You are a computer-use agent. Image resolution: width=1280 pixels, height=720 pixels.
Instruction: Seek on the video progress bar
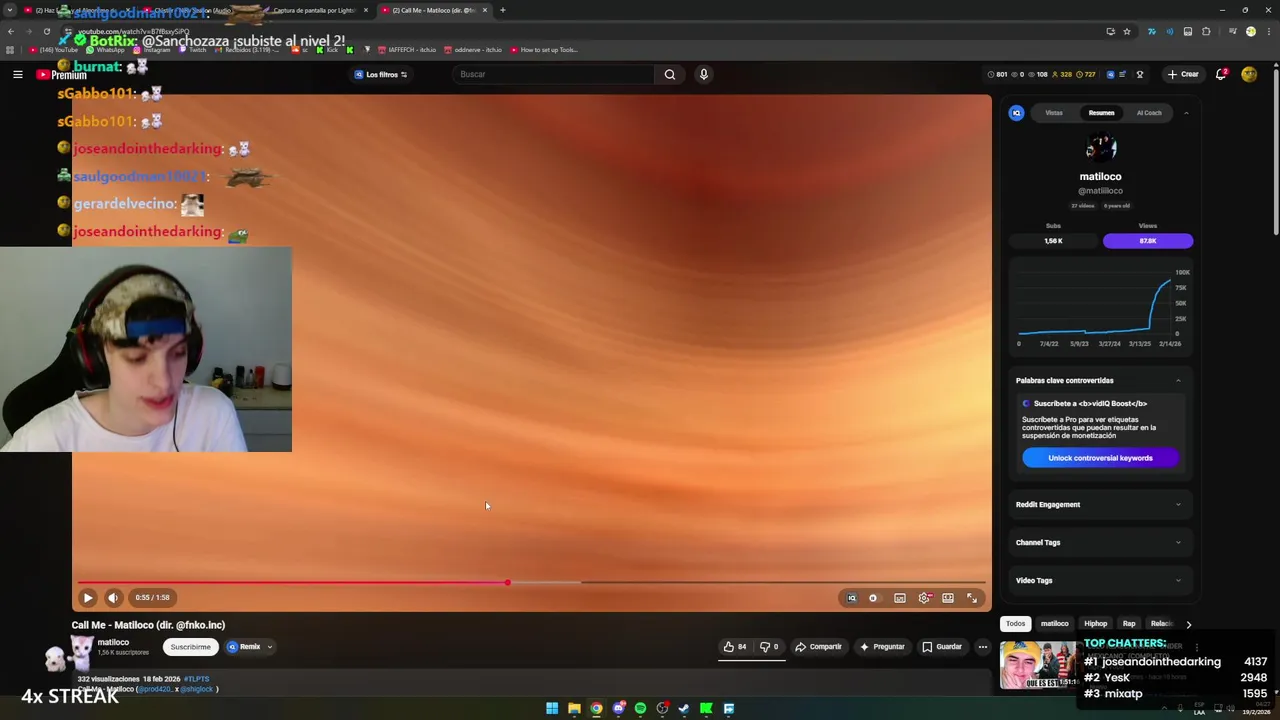point(531,582)
